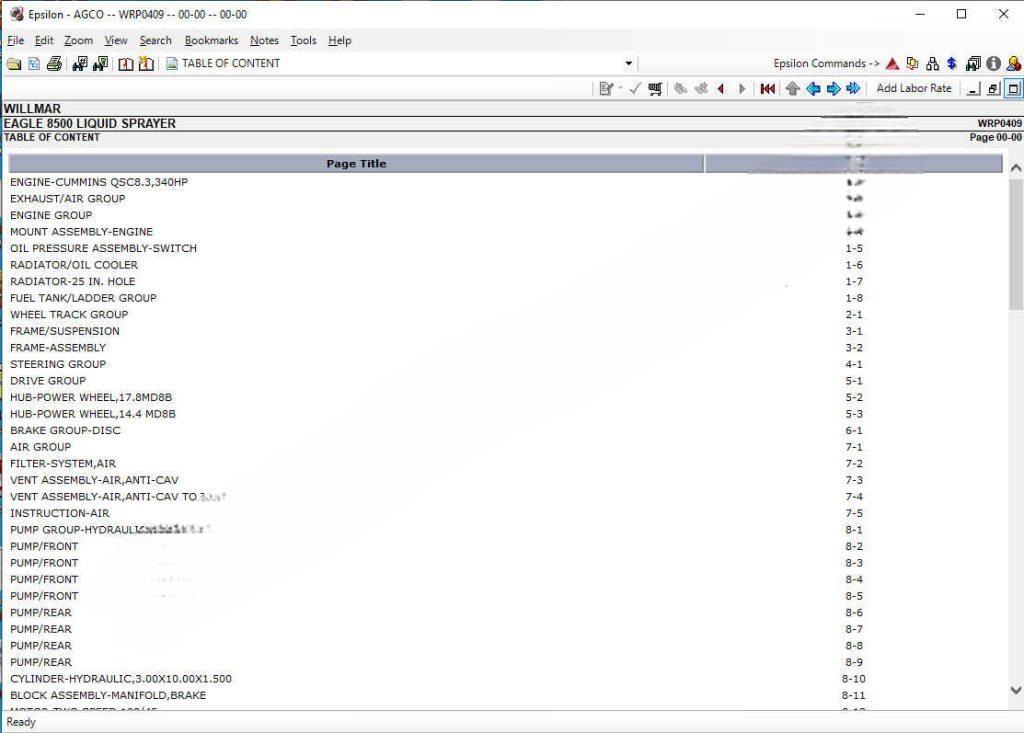1024x733 pixels.
Task: Click the red AGCO triangle logo icon
Action: pos(892,63)
